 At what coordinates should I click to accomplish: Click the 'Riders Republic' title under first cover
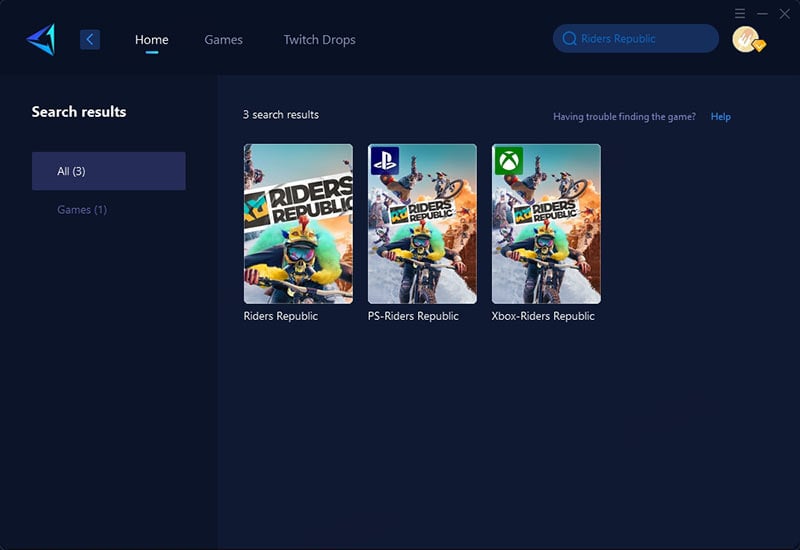[281, 316]
